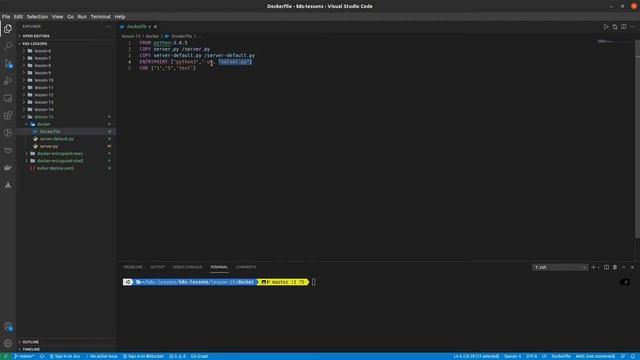Click the UTF-8 encoding indicator
The width and height of the screenshot is (640, 360).
[531, 356]
